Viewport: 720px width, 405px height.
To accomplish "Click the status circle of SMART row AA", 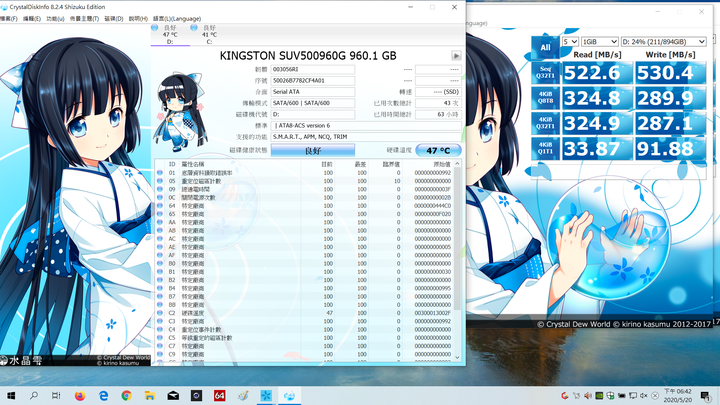I will point(160,222).
